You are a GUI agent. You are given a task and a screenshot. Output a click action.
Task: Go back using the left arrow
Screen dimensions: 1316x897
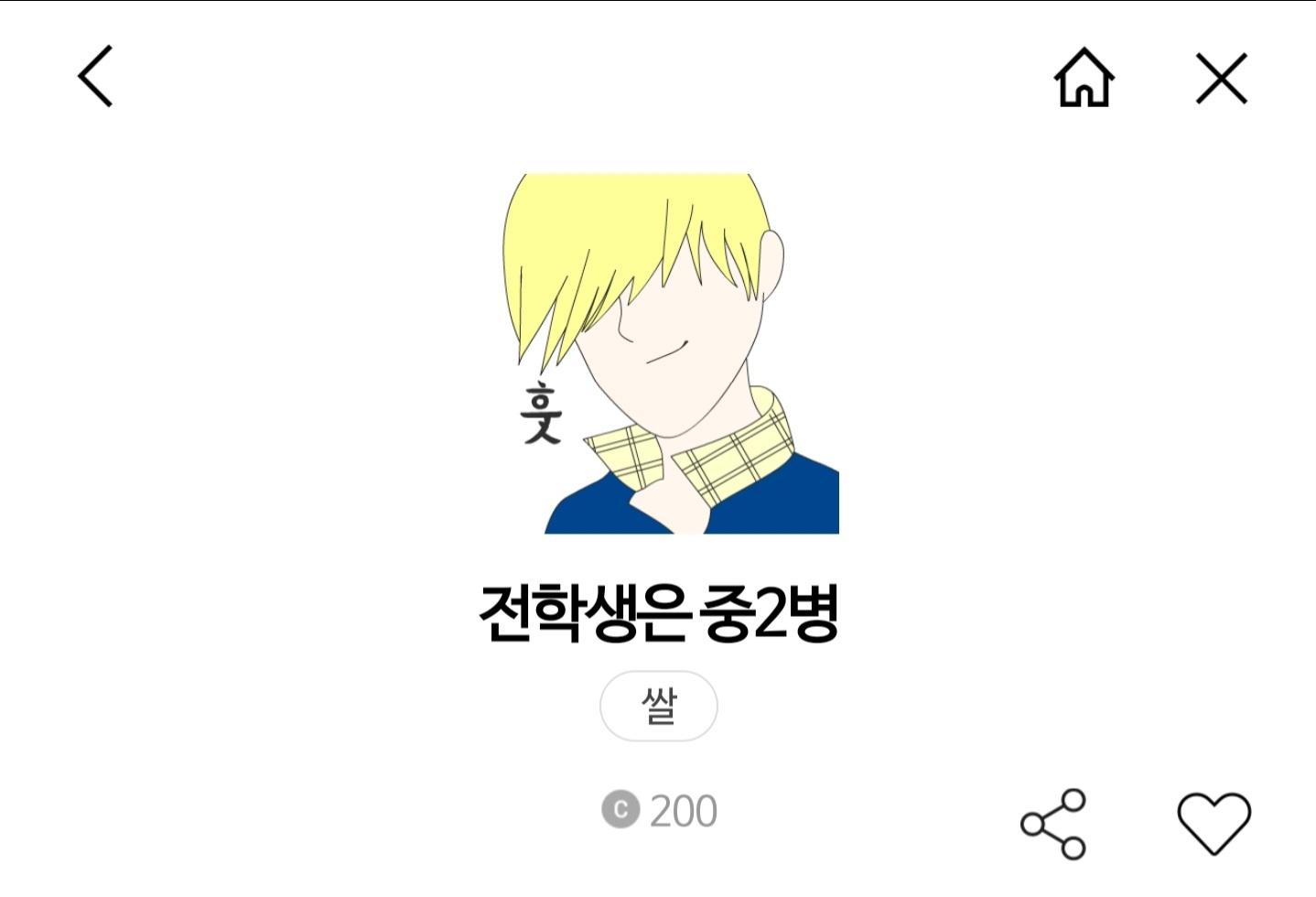point(95,76)
